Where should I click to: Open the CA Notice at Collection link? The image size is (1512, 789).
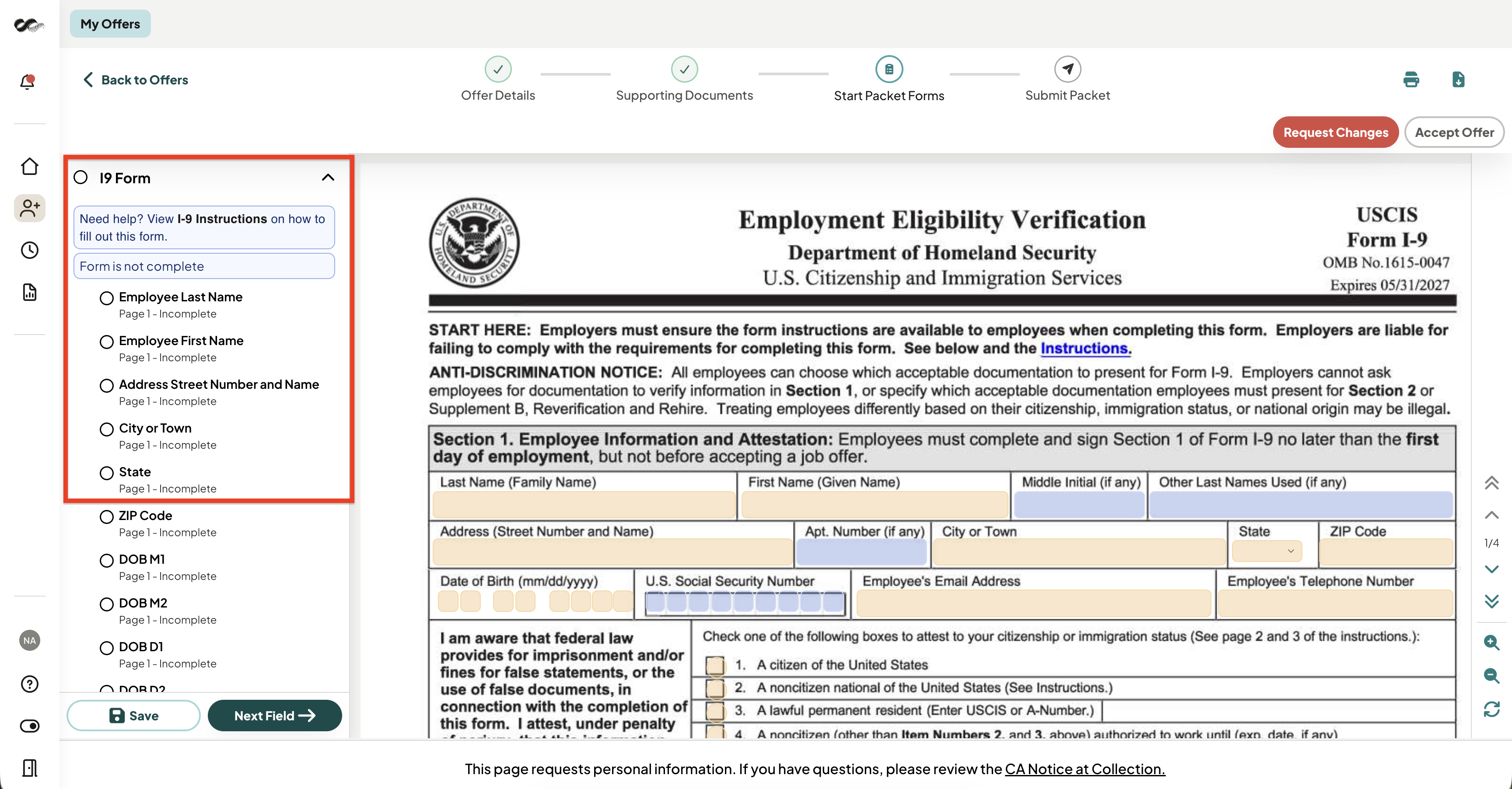pyautogui.click(x=1085, y=769)
